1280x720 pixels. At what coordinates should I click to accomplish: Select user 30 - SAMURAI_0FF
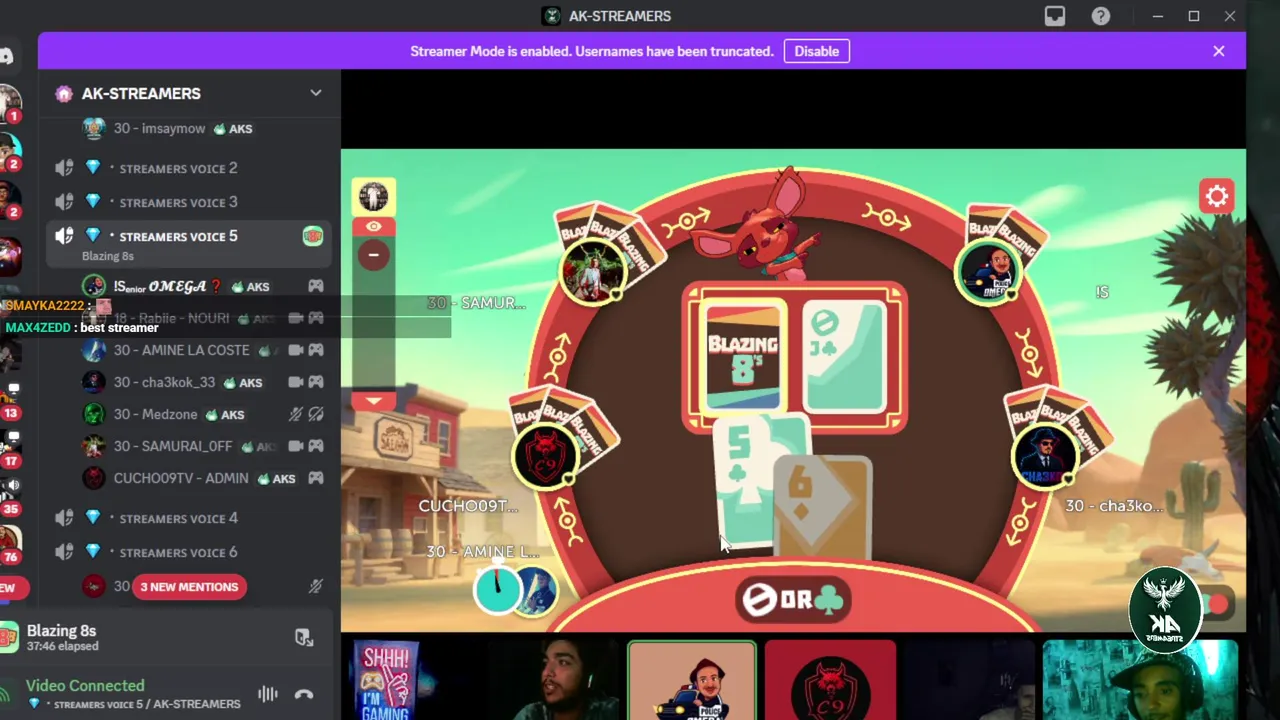[x=173, y=446]
